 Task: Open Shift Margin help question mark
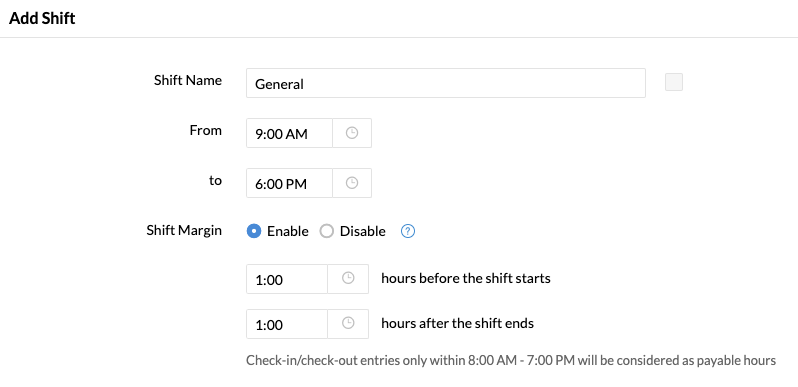click(x=408, y=231)
